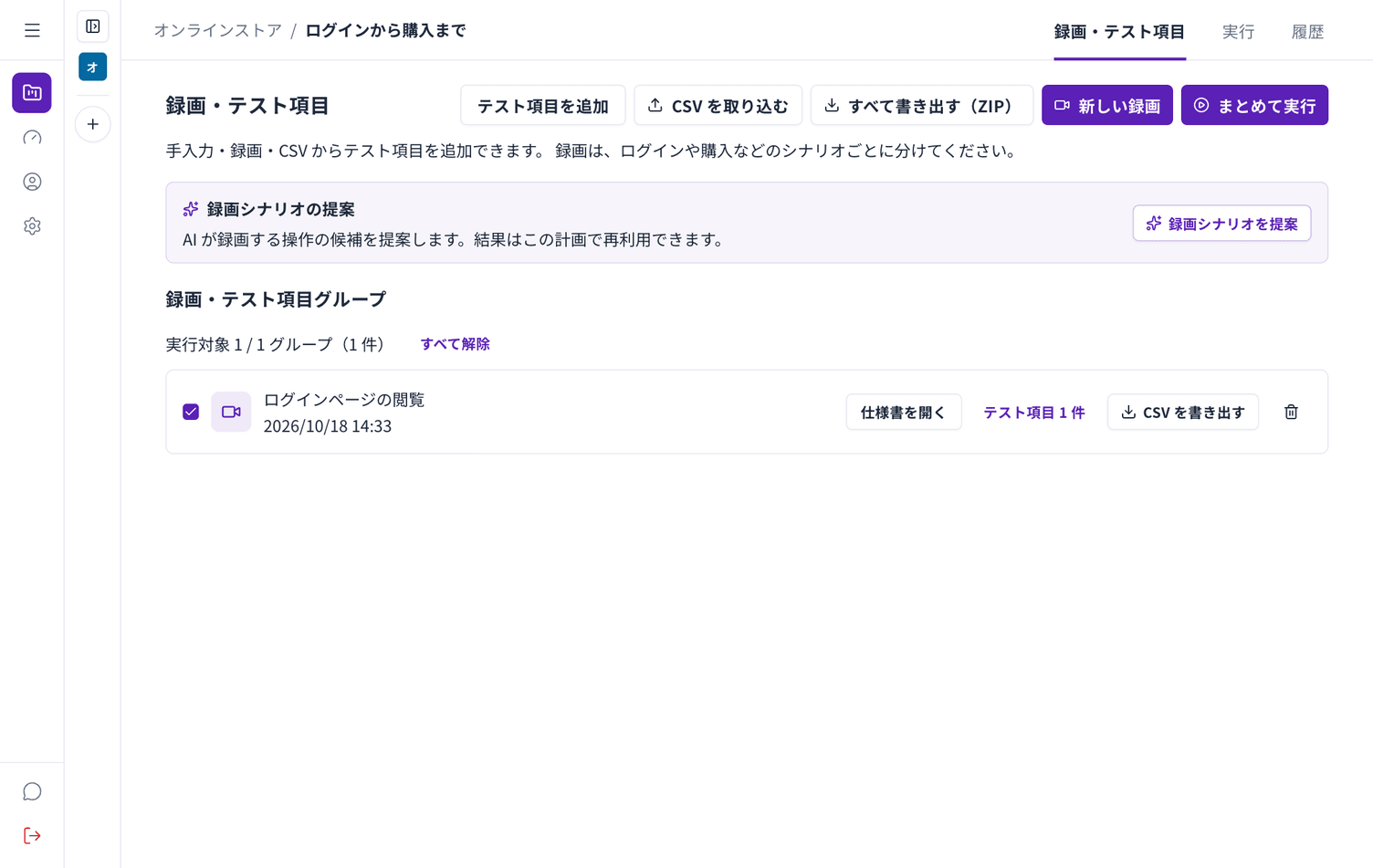Open the dashboard gauge icon in sidebar
Image resolution: width=1373 pixels, height=868 pixels.
[x=32, y=137]
